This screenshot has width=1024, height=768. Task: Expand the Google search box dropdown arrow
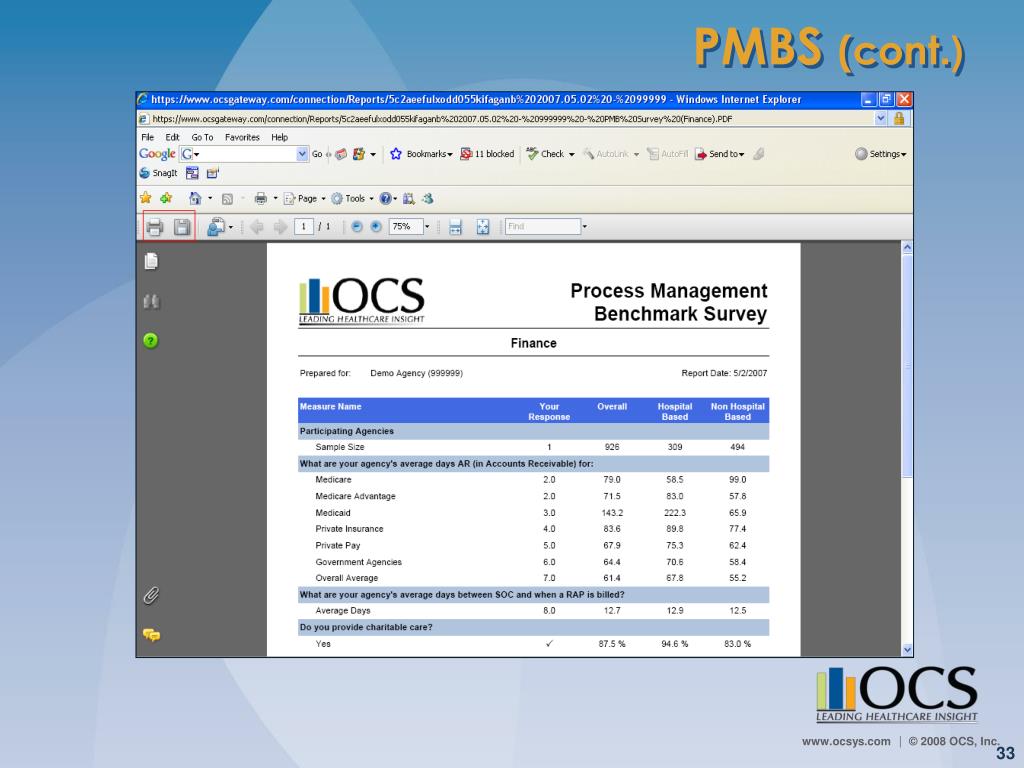[x=302, y=154]
